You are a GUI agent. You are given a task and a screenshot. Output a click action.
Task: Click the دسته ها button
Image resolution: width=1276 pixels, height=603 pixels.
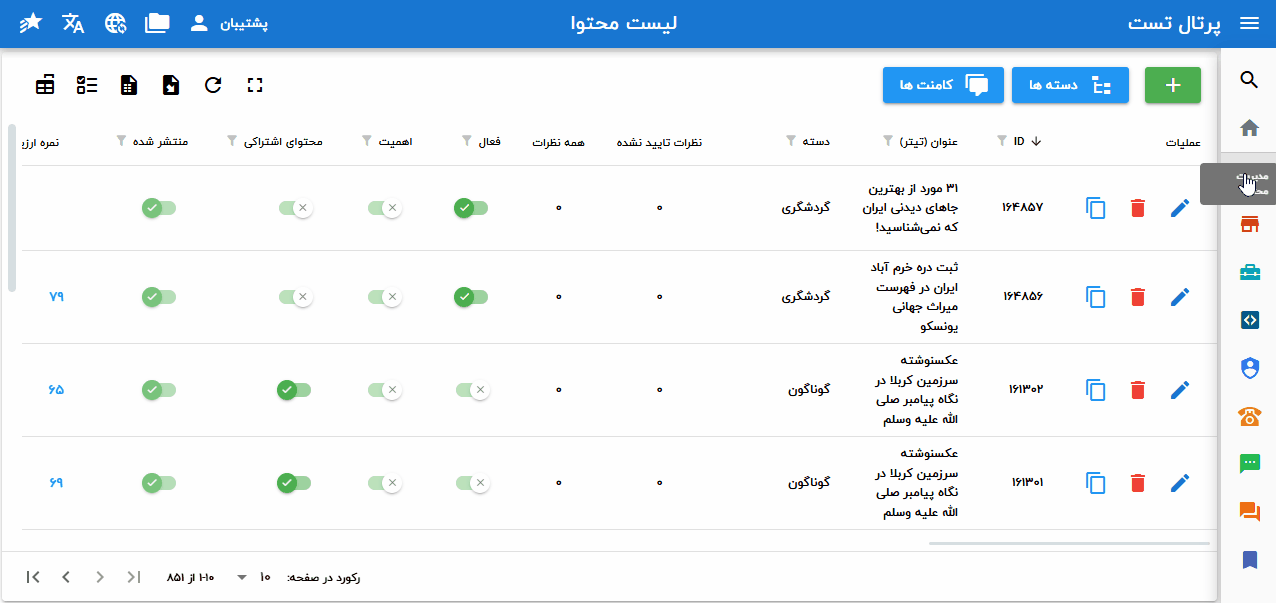click(1070, 86)
